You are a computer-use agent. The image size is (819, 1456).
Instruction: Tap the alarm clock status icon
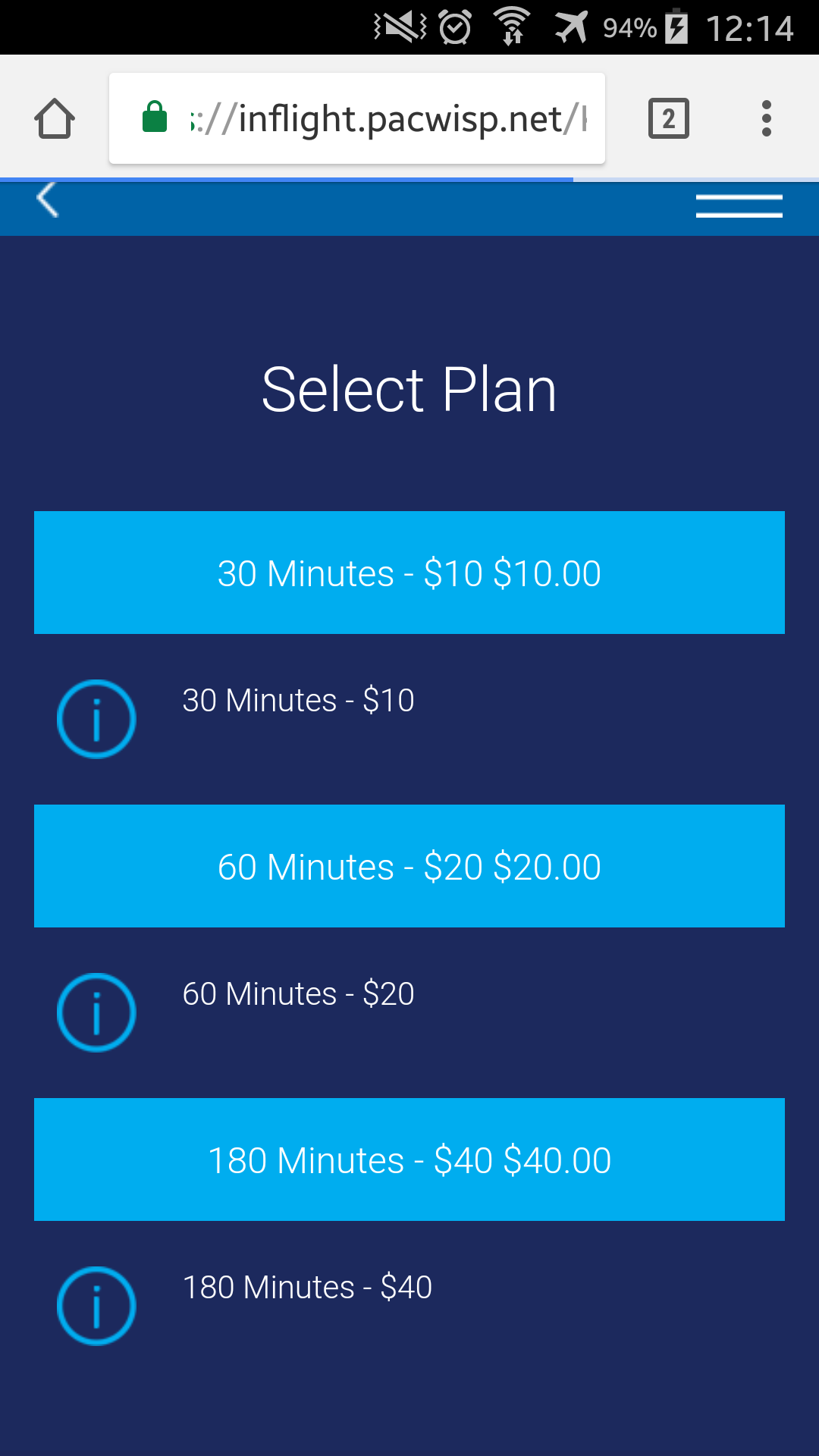pos(455,28)
